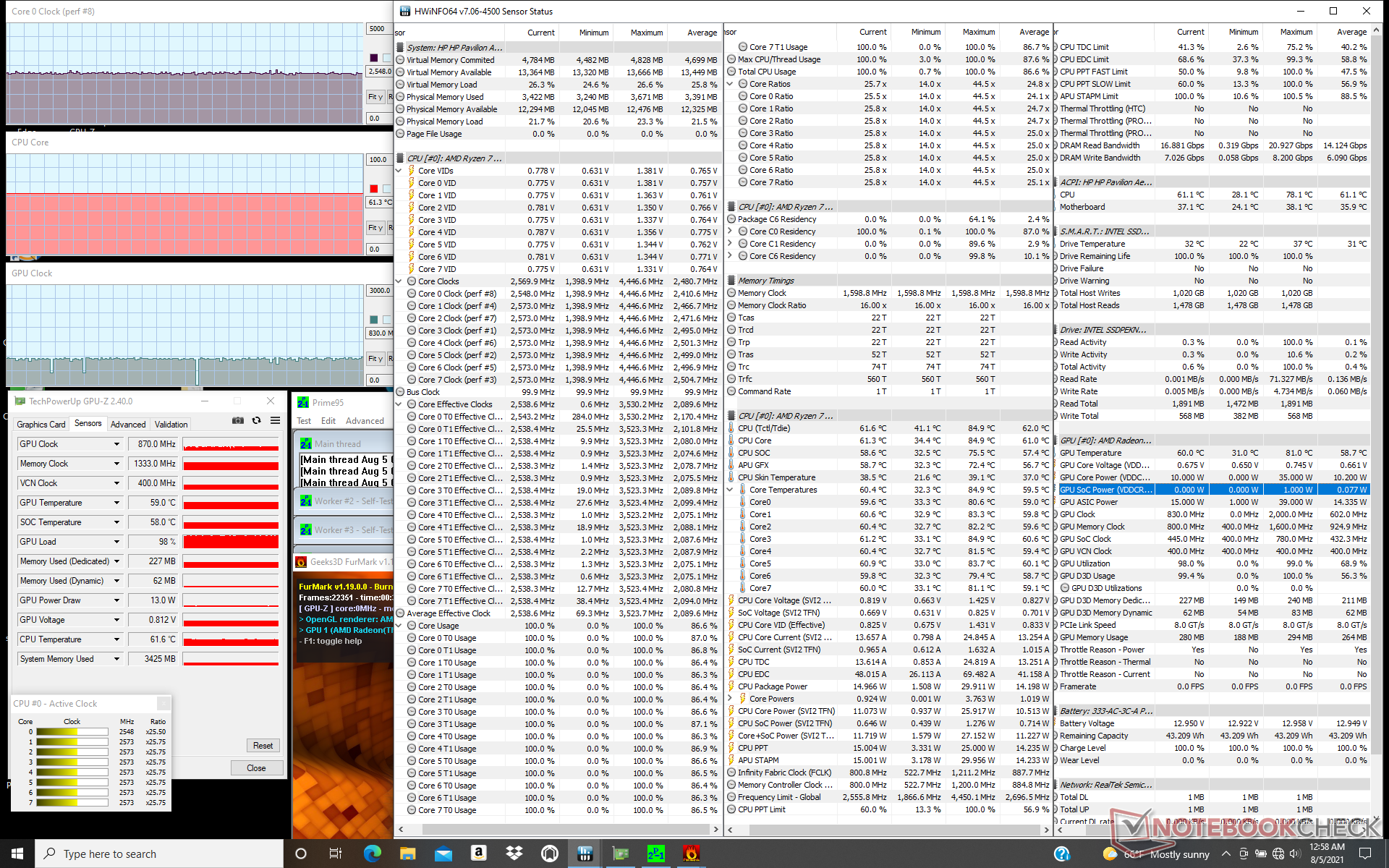Open the GPU Clock sensor dropdown
The image size is (1389, 868).
pos(116,444)
